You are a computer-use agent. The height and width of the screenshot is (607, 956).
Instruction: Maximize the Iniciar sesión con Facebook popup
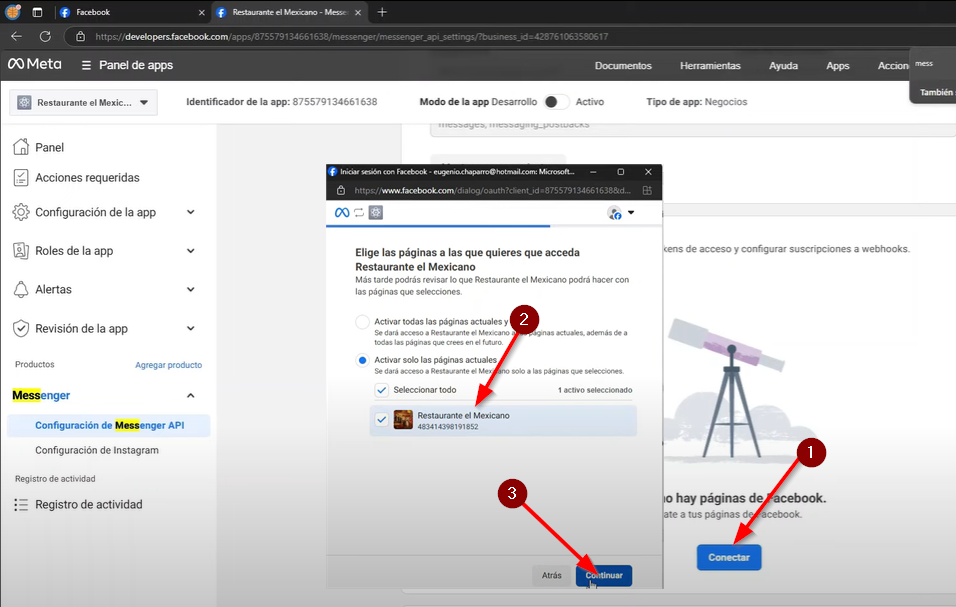click(621, 172)
